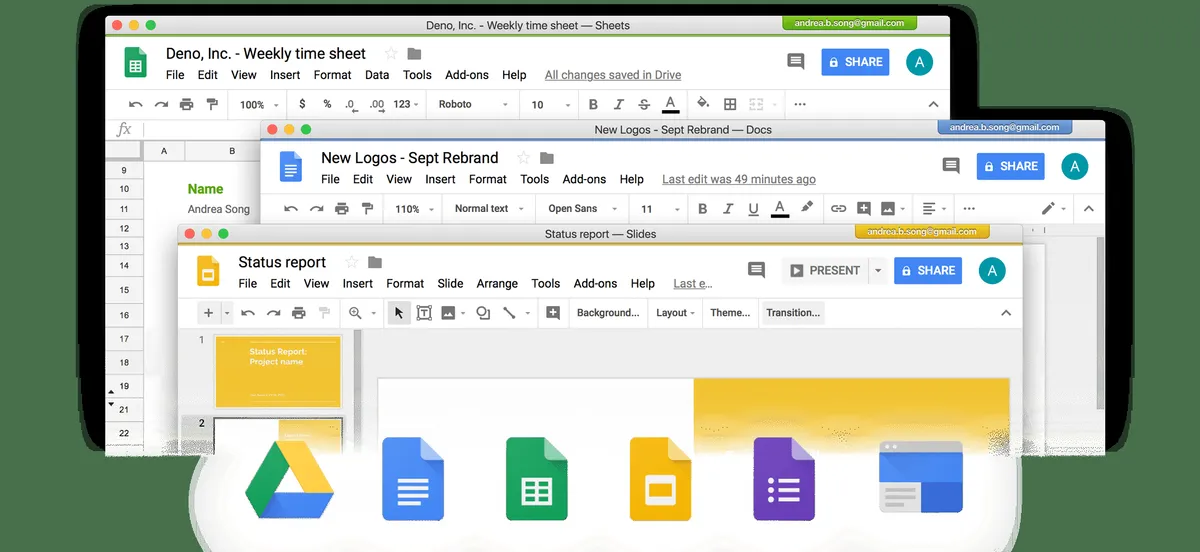
Task: Collapse Sheets header with chevron arrow
Action: (933, 104)
